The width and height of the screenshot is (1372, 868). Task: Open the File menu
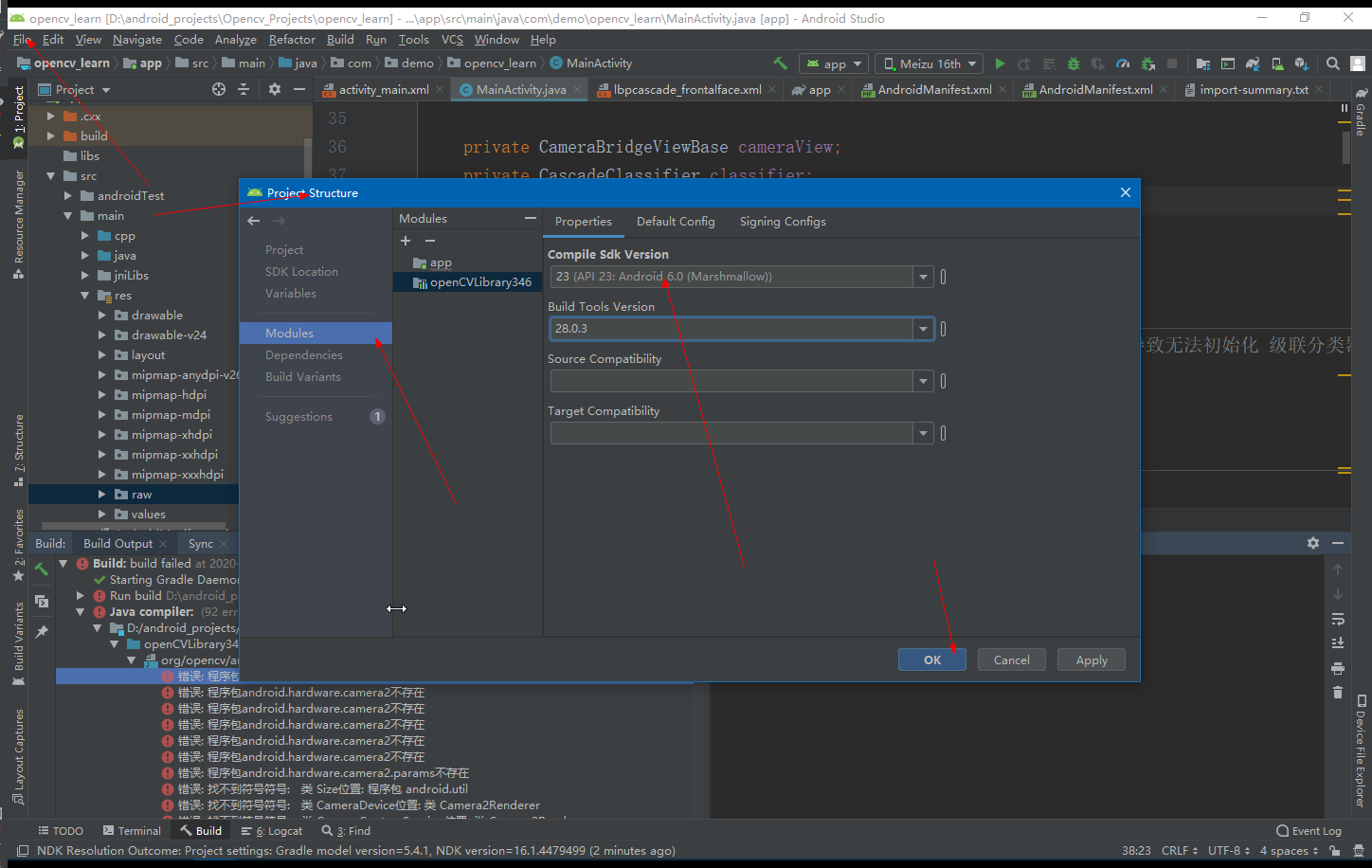tap(23, 40)
